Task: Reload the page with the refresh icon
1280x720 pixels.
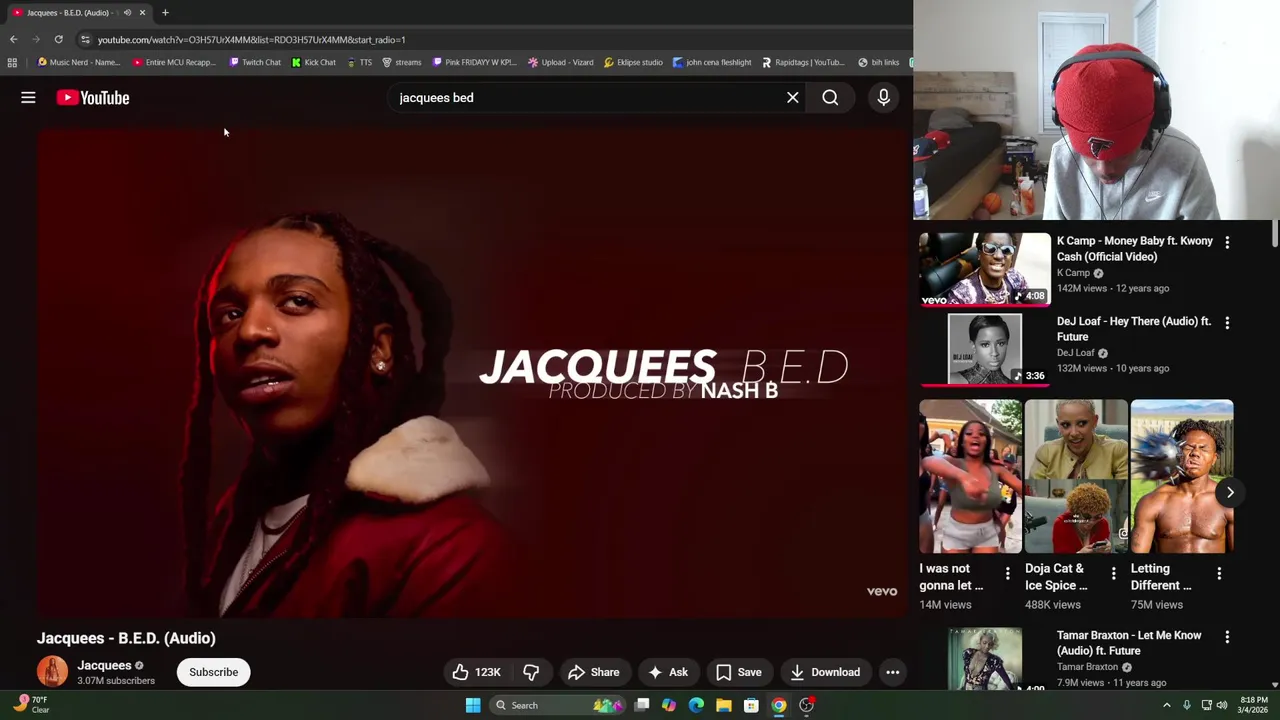Action: (x=58, y=39)
